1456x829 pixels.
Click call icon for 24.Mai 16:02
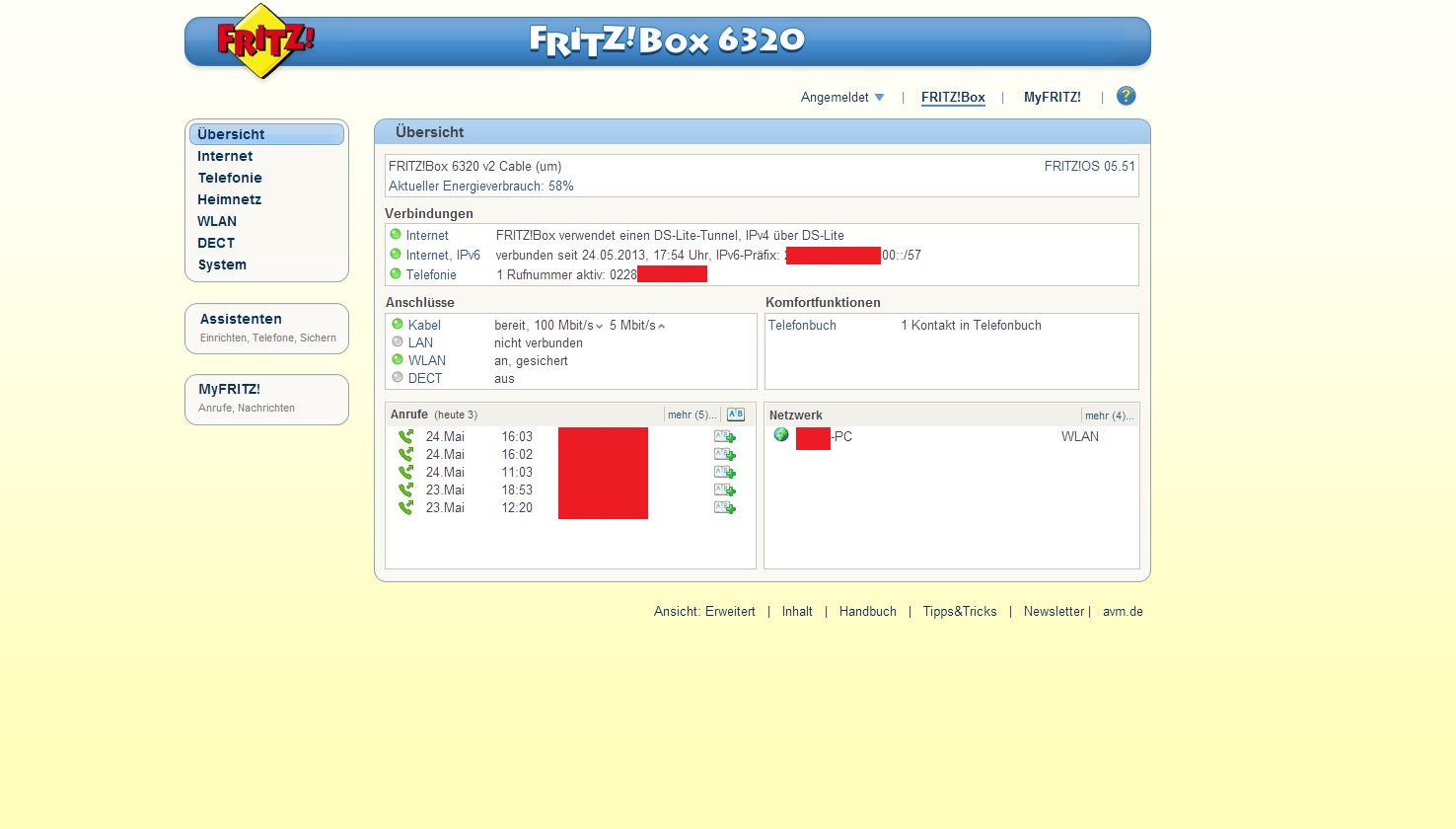405,454
